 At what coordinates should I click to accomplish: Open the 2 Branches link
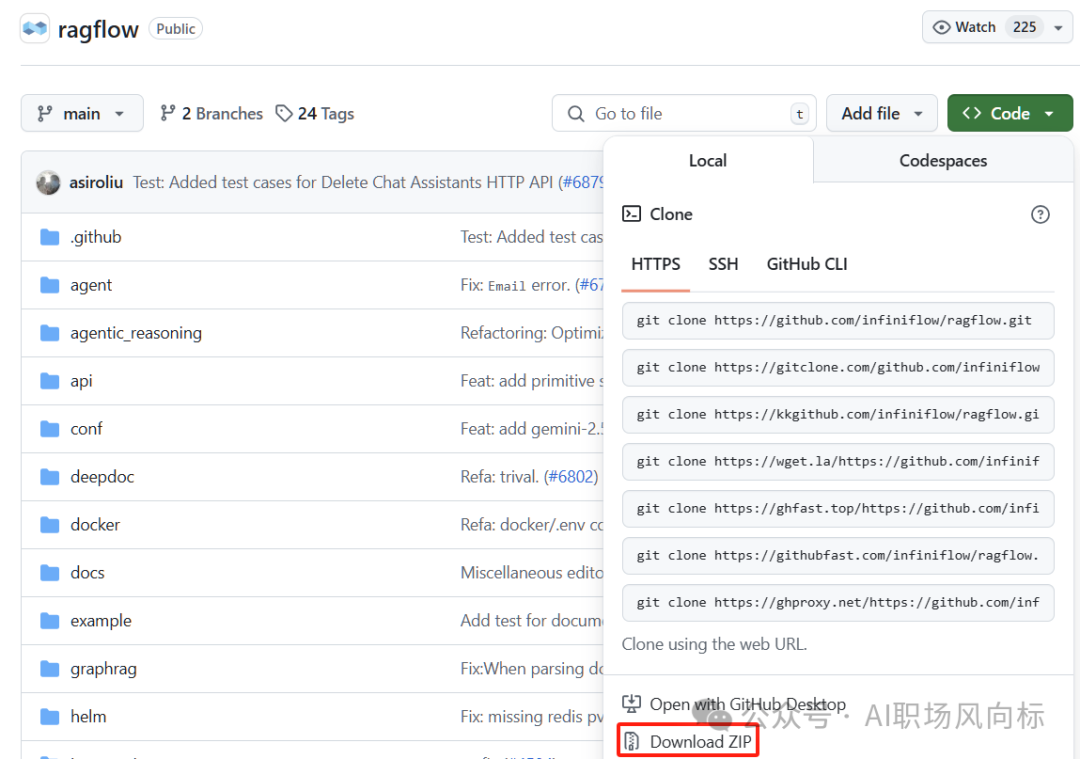coord(211,113)
